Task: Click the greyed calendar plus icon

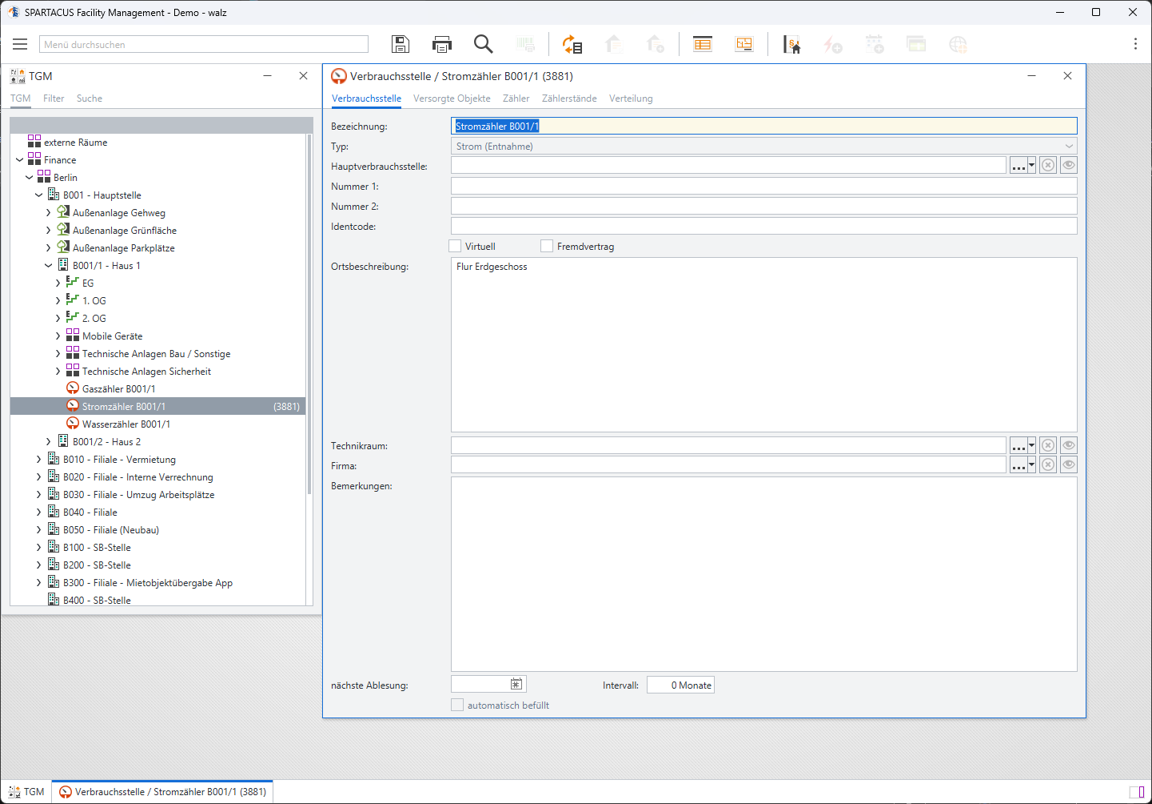Action: point(874,44)
